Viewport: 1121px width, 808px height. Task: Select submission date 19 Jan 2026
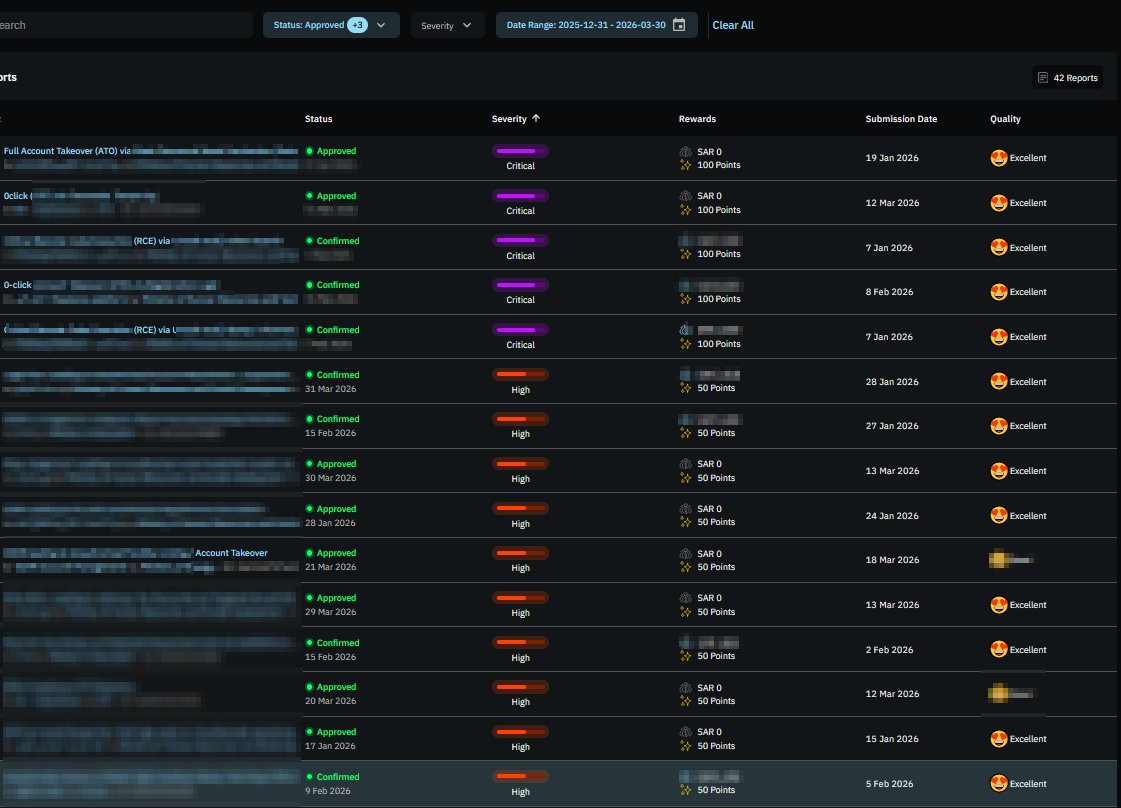(x=892, y=158)
